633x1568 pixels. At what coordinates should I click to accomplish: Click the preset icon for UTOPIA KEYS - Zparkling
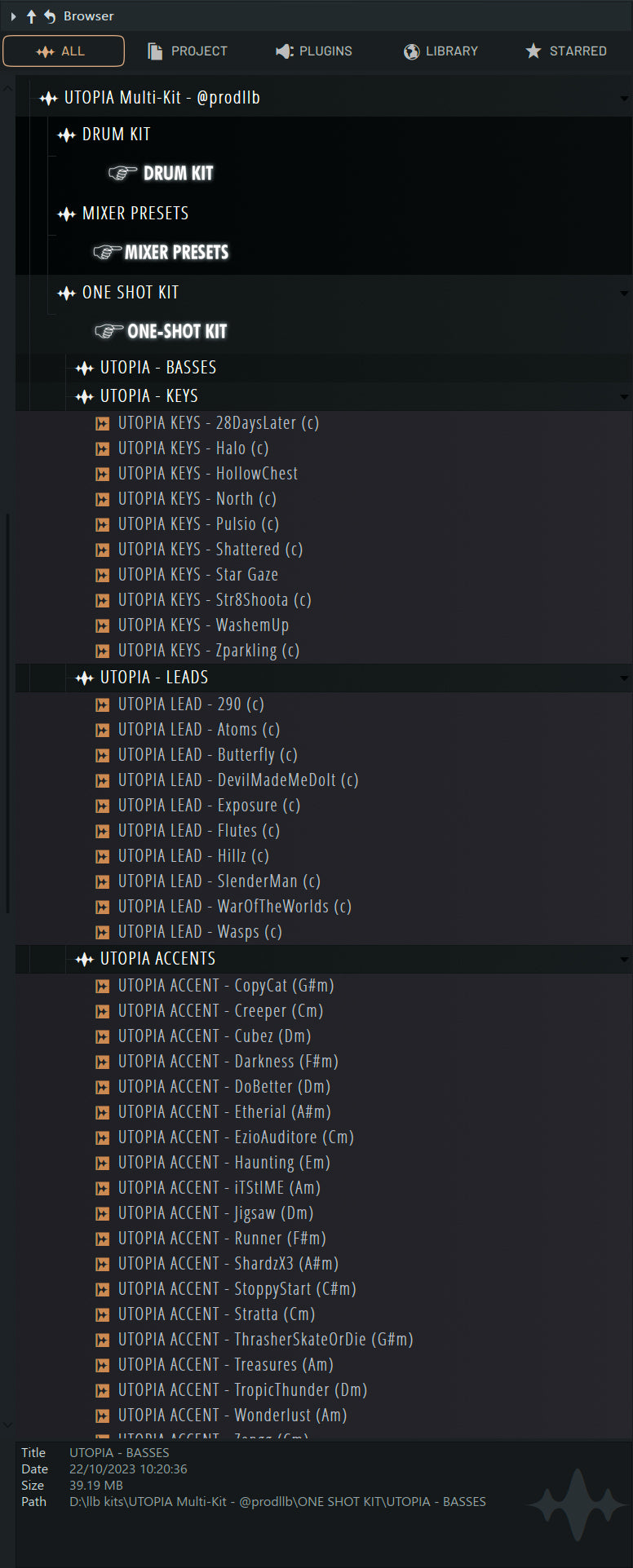coord(103,651)
